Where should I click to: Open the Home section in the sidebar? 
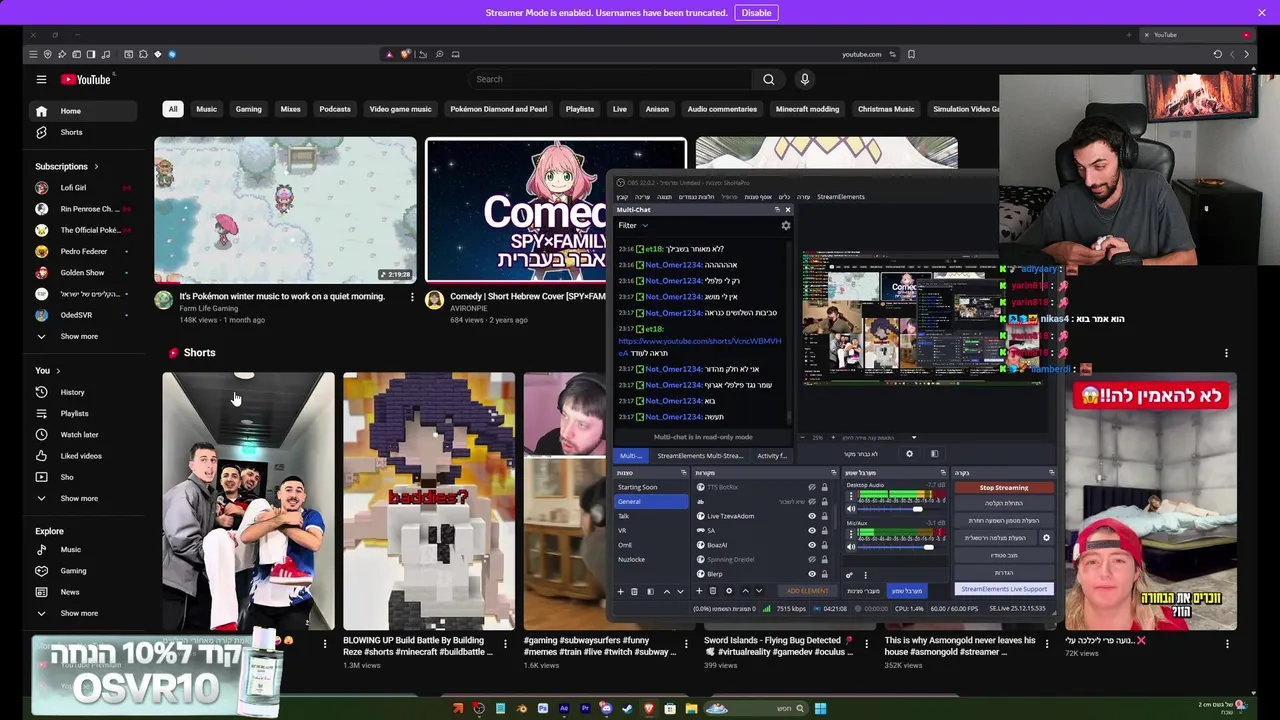click(81, 111)
